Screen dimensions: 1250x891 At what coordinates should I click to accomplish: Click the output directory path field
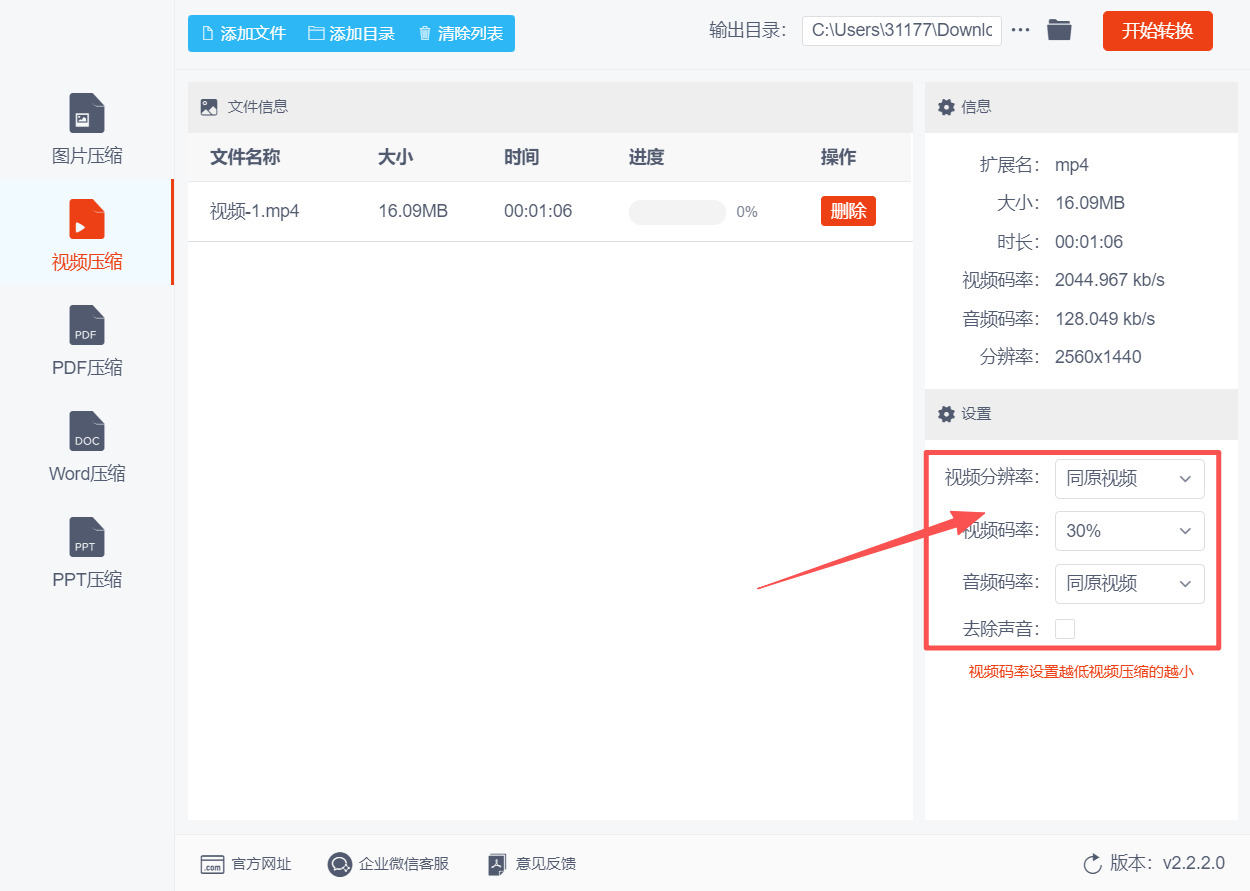(x=902, y=30)
